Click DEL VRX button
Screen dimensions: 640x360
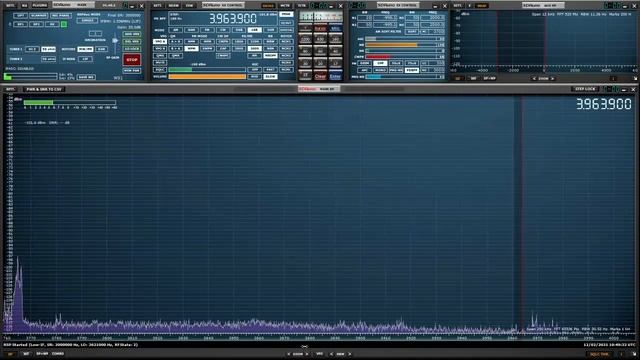[x=131, y=42]
